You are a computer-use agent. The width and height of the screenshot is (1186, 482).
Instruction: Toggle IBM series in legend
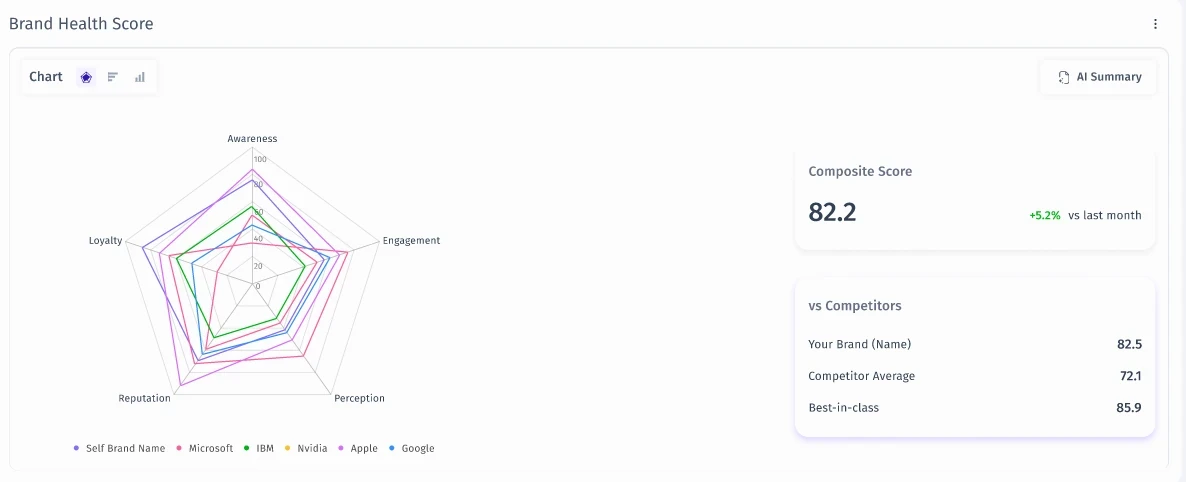click(259, 448)
